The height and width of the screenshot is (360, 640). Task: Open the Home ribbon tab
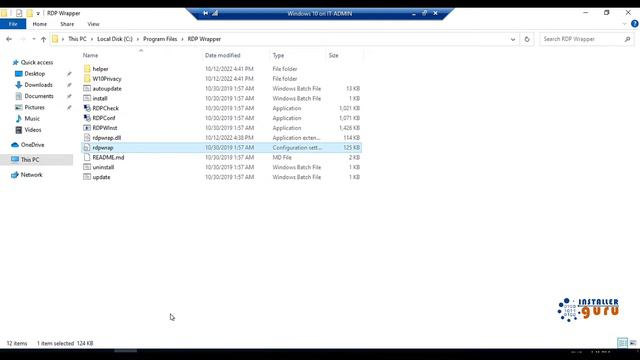(x=40, y=24)
